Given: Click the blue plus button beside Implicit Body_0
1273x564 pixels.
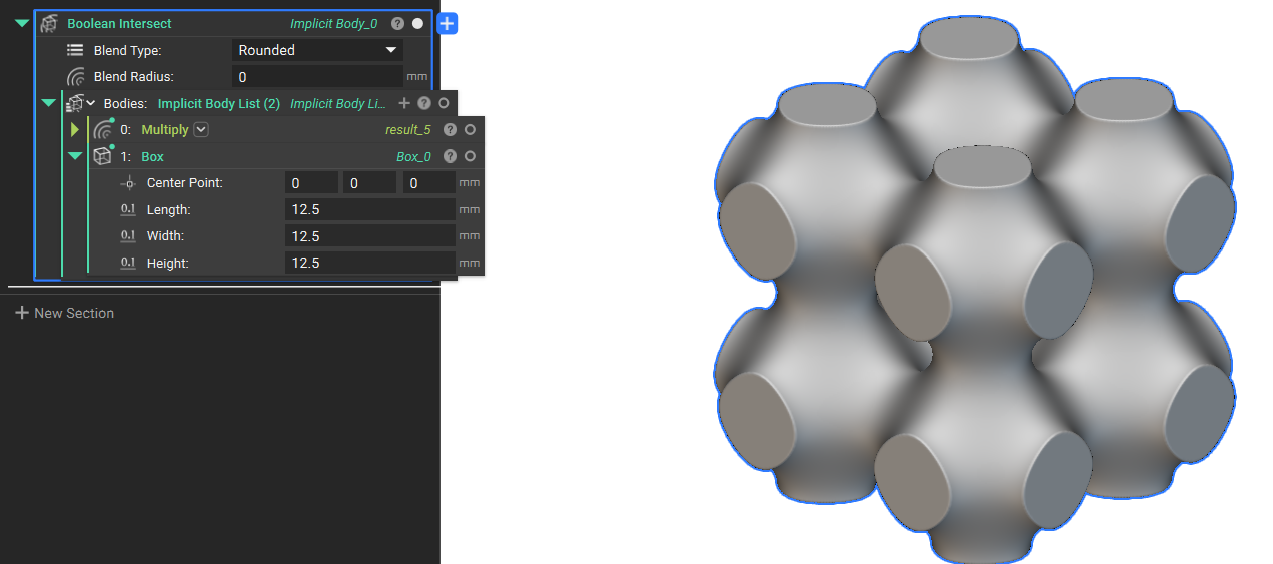Looking at the screenshot, I should 447,23.
